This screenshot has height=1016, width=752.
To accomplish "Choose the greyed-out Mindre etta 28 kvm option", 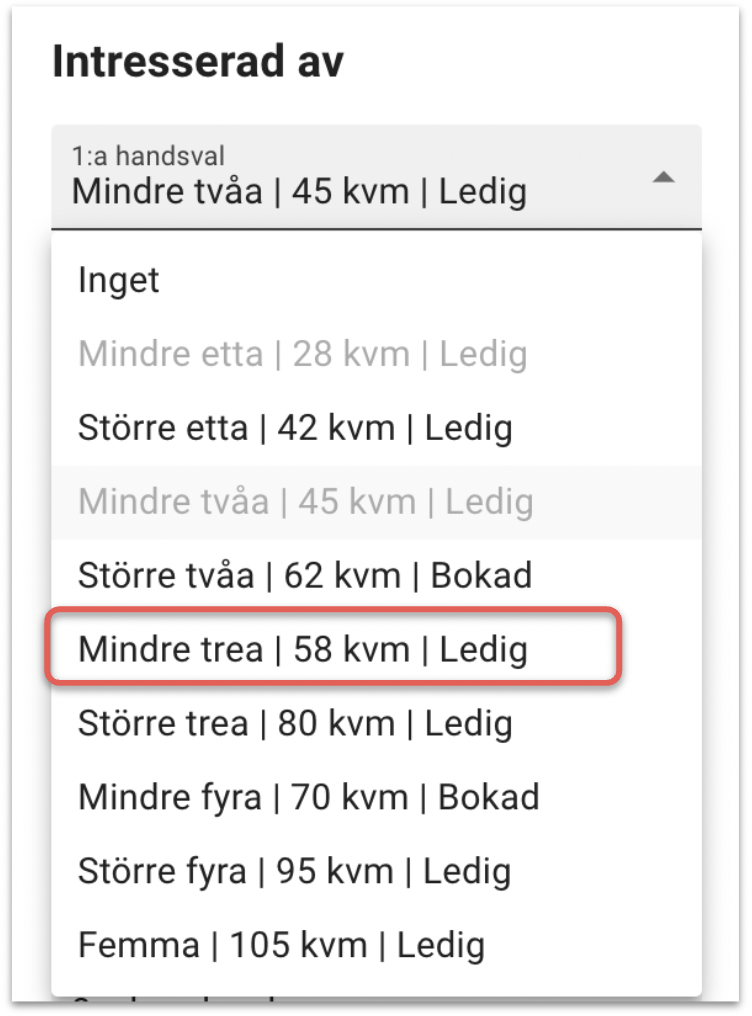I will 302,354.
